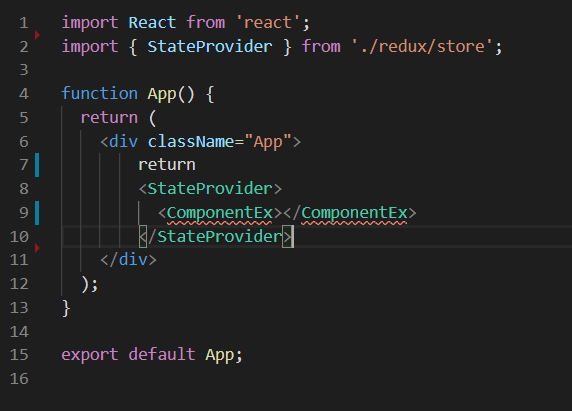Click line number 13 in the gutter

click(19, 308)
